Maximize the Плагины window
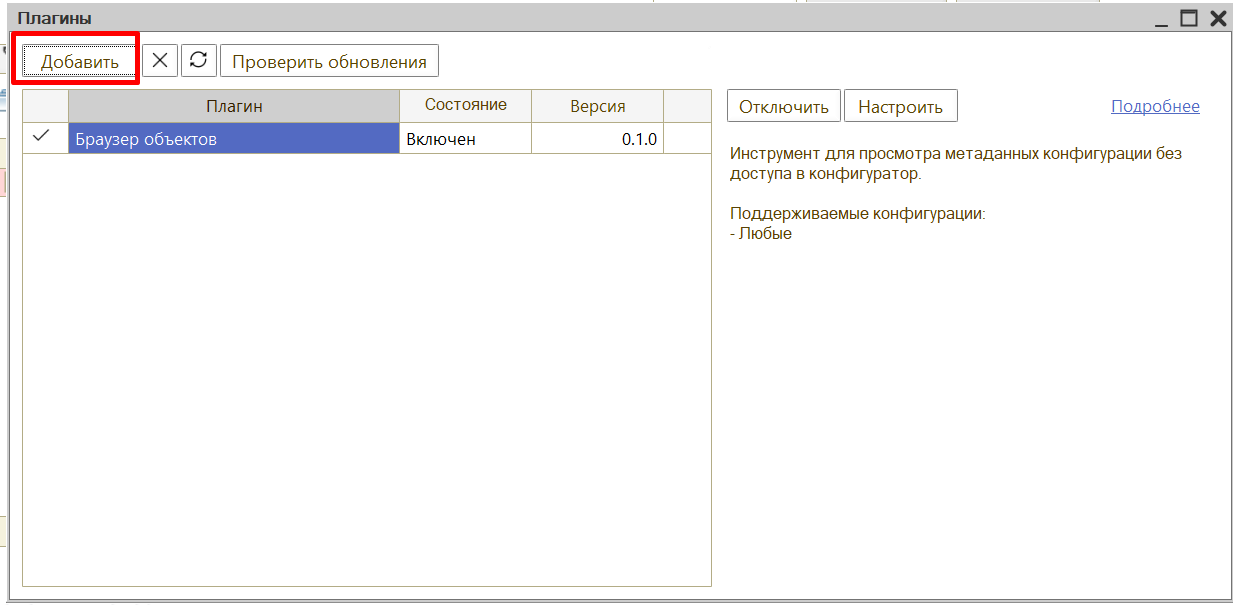 (1188, 18)
